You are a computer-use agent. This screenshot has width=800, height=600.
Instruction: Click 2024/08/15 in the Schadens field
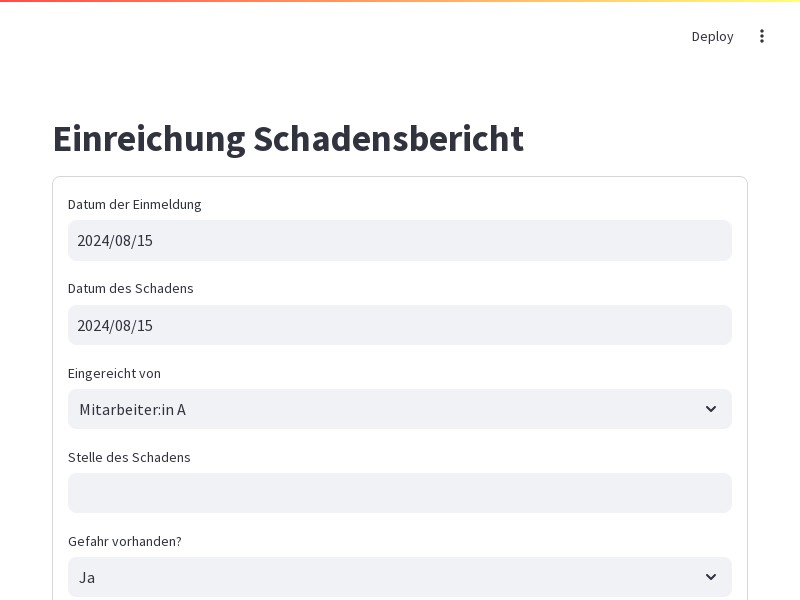point(115,326)
